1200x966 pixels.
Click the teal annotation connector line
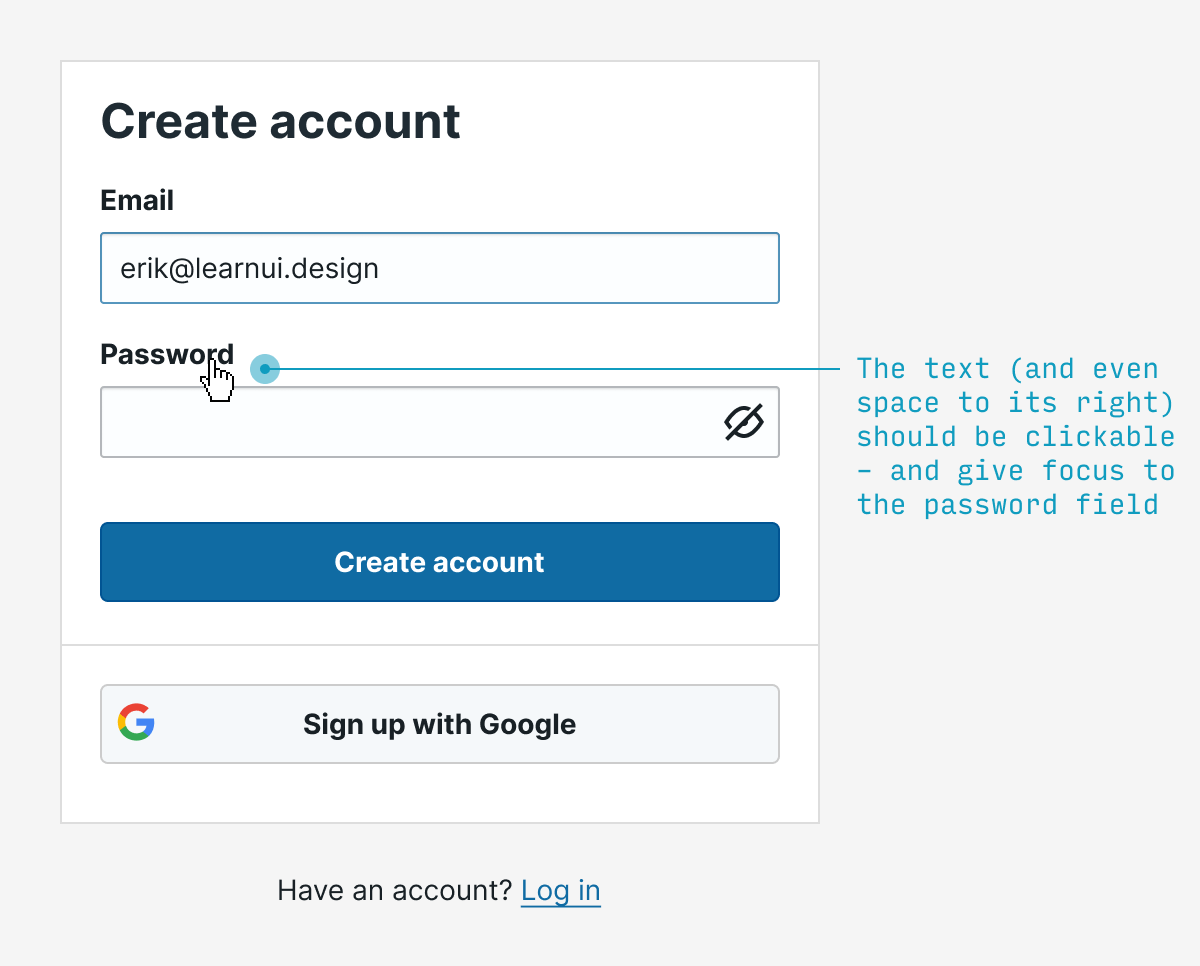560,369
